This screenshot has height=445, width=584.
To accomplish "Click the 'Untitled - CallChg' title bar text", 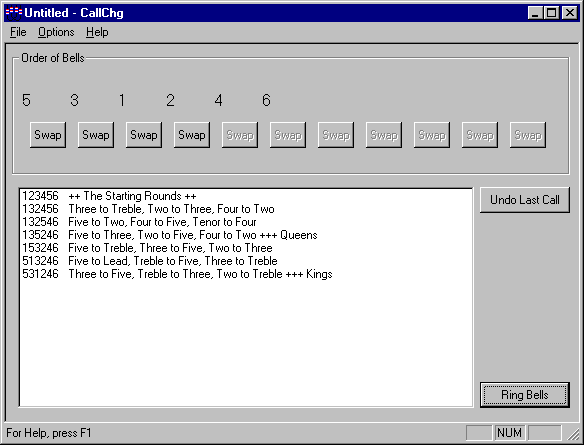I will [x=74, y=13].
